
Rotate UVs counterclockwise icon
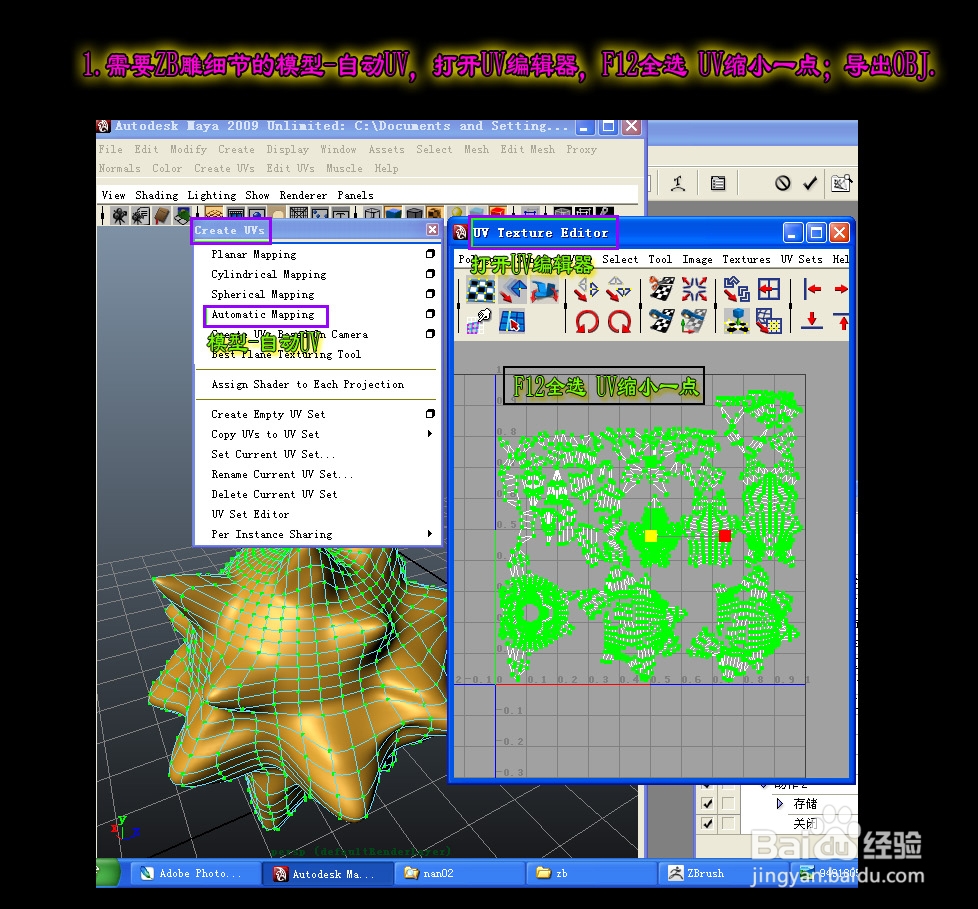(x=587, y=321)
